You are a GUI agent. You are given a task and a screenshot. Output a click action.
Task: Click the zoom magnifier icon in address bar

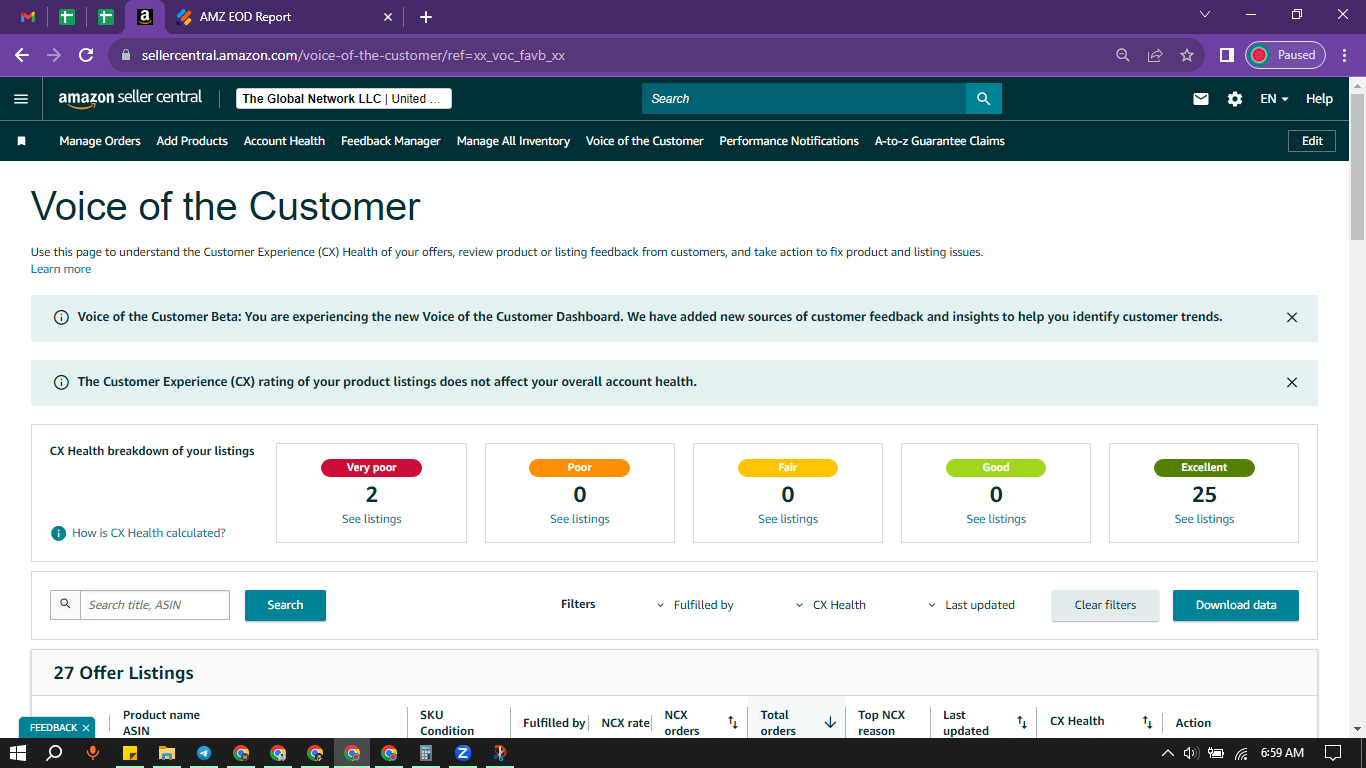1123,55
